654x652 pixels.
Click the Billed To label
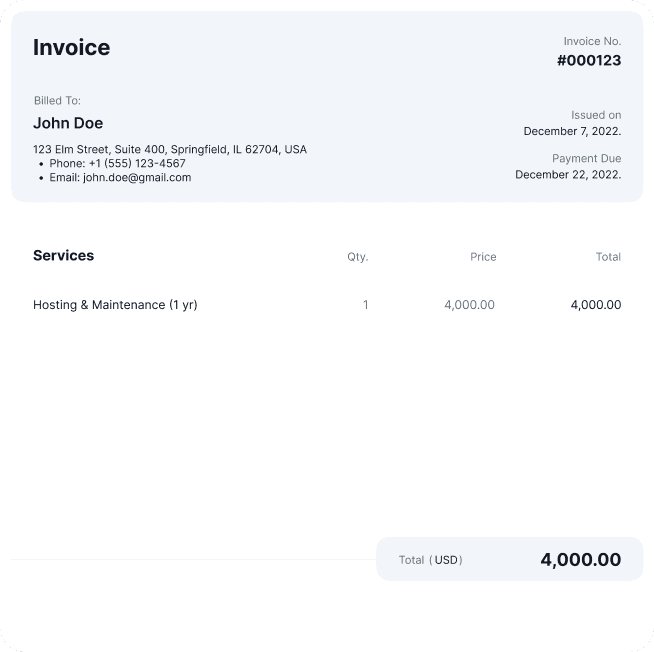click(57, 101)
